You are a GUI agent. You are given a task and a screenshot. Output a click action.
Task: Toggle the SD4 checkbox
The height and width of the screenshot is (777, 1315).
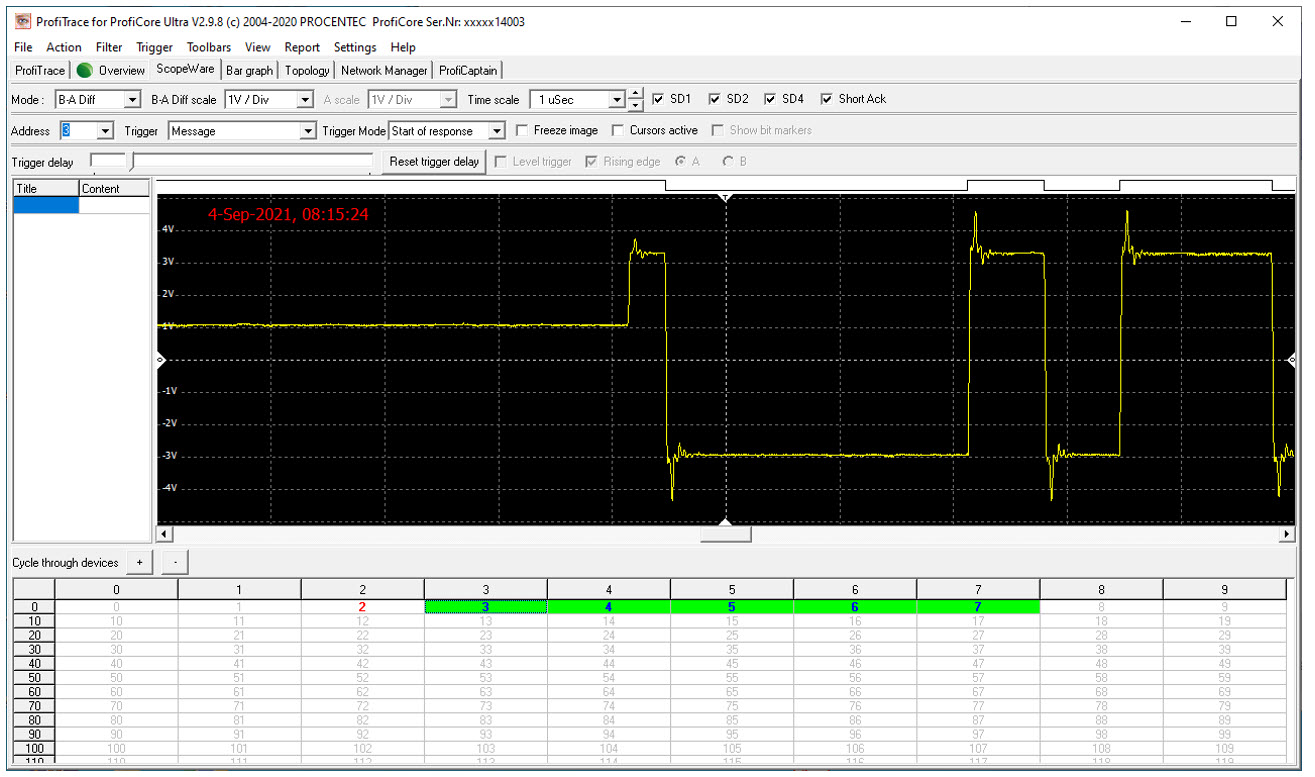tap(770, 99)
